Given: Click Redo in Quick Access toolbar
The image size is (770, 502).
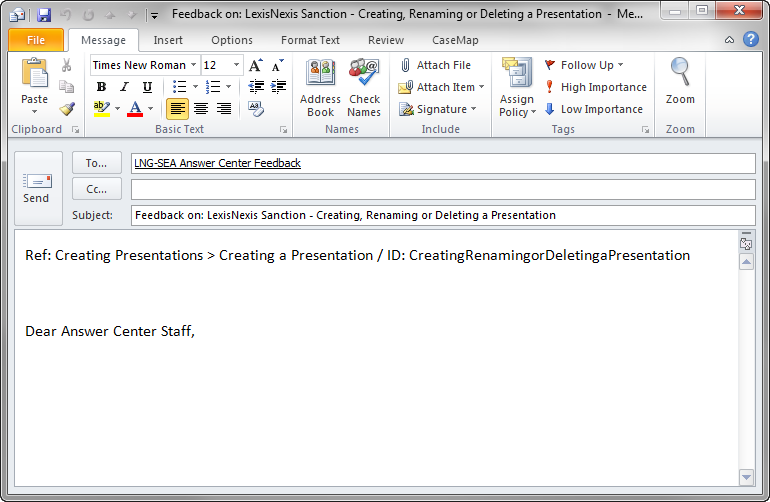Looking at the screenshot, I should coord(88,15).
